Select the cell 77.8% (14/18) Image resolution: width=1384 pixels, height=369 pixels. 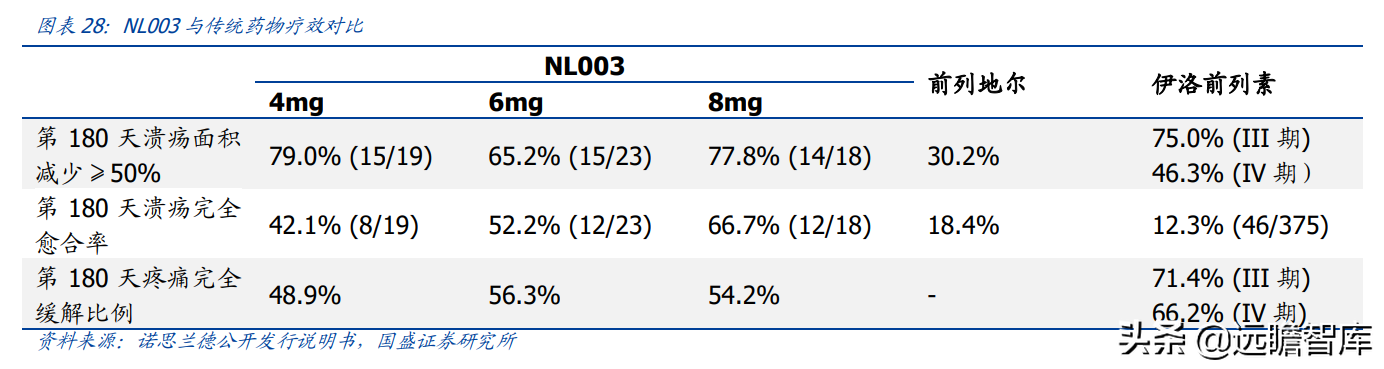click(790, 156)
